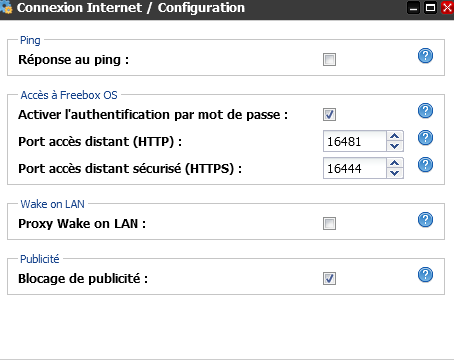Viewport: 454px width, 360px height.
Task: Open help for Proxy Wake on LAN
Action: pos(425,220)
